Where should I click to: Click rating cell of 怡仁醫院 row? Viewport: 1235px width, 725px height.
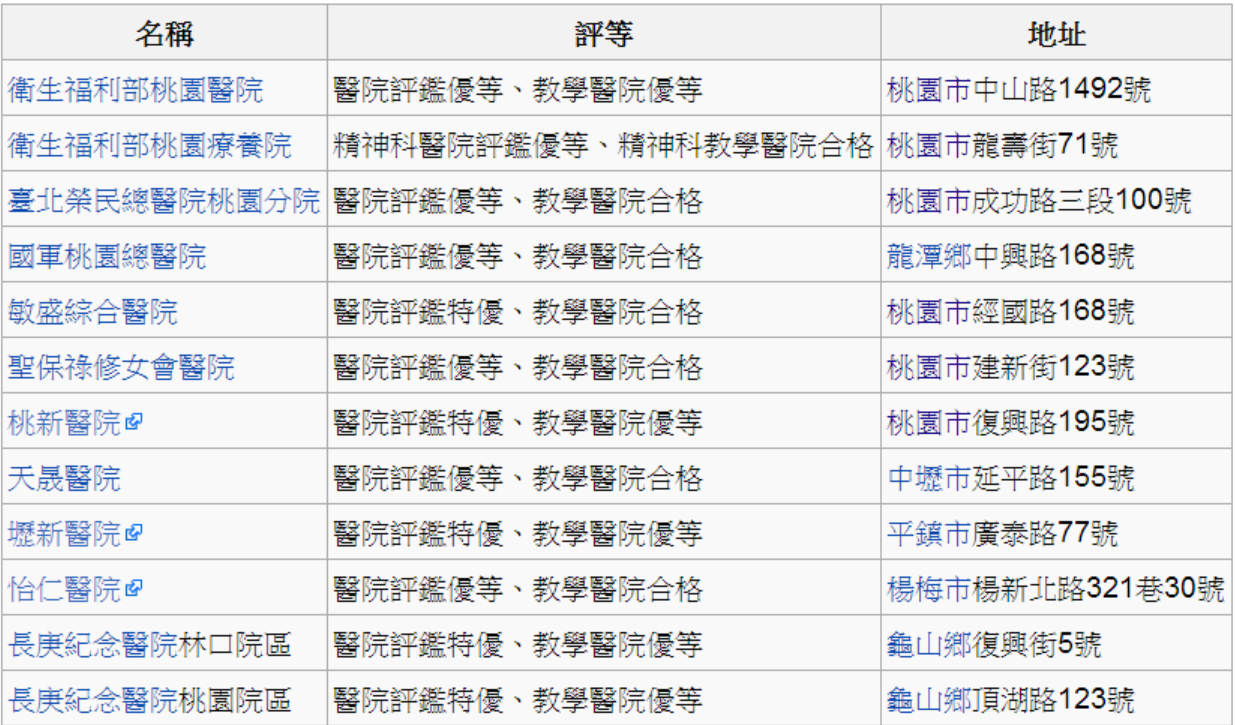[604, 590]
